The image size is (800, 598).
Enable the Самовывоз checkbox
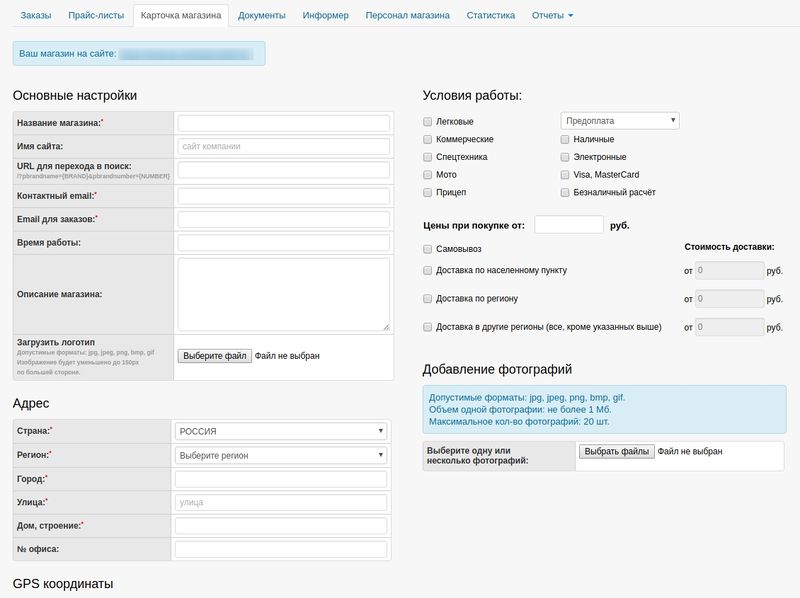428,248
